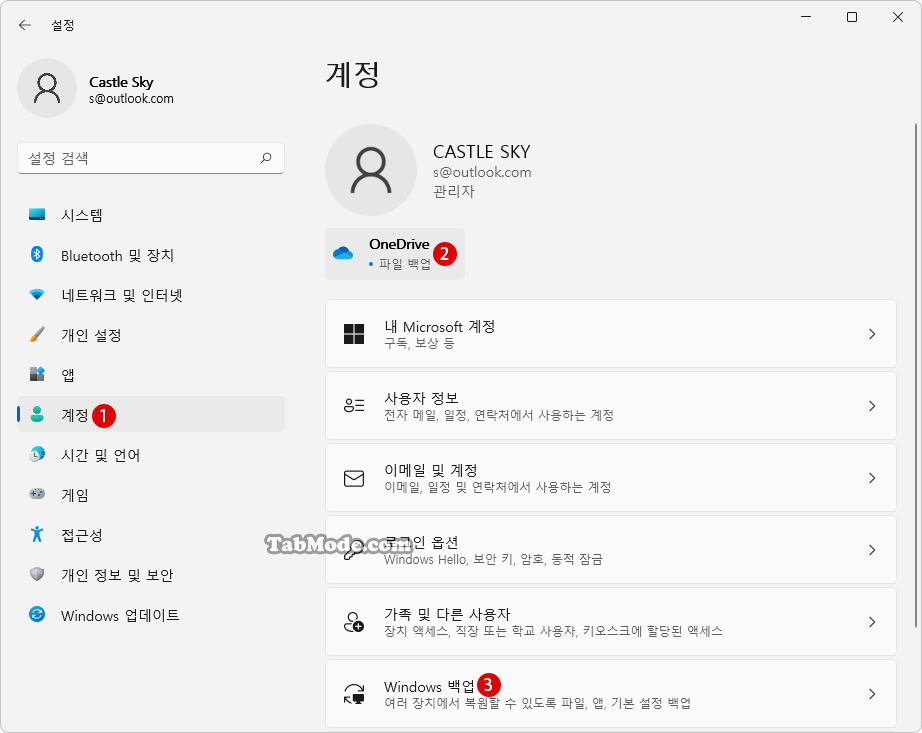Open Windows 업데이트 in the sidebar
The width and height of the screenshot is (922, 733).
pos(151,615)
